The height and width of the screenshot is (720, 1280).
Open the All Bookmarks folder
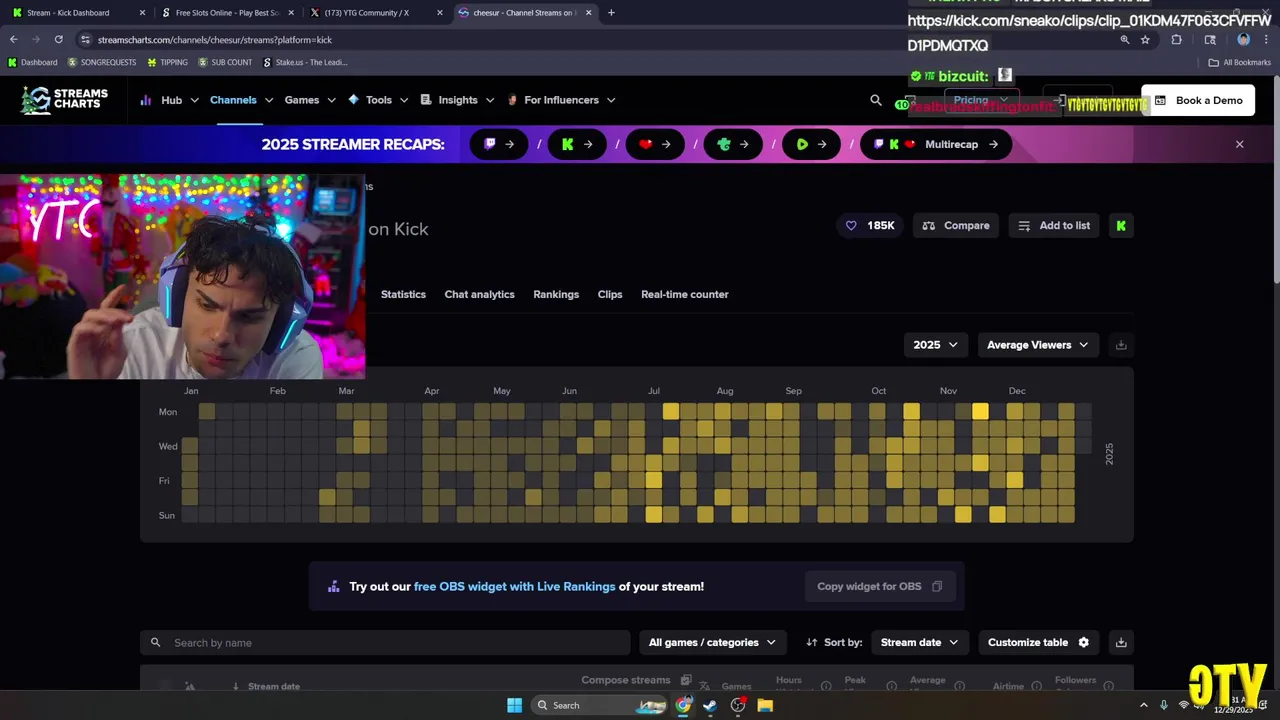coord(1240,62)
